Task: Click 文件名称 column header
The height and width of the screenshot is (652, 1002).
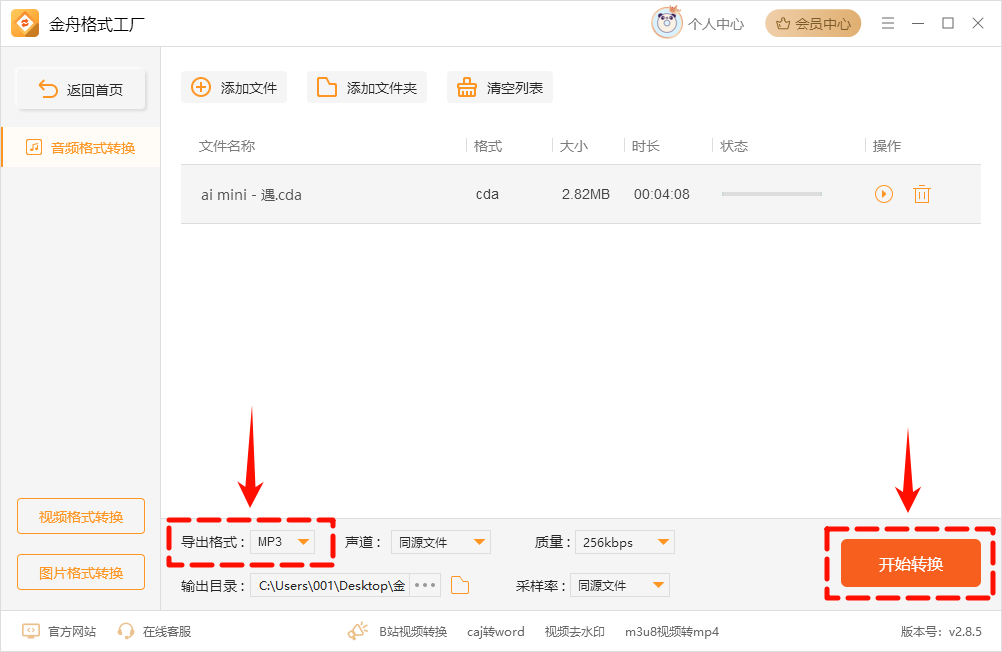Action: [227, 146]
